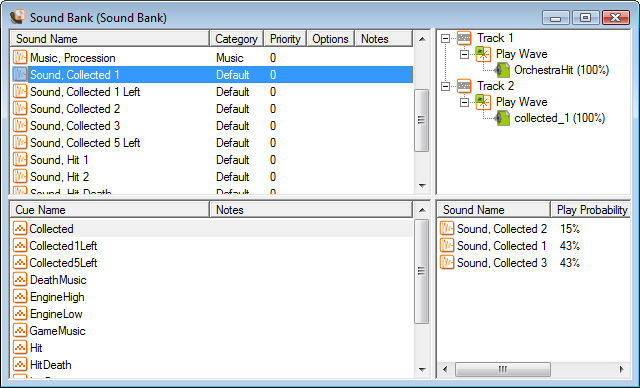Viewport: 640px width, 388px height.
Task: Click the collected_1 wave file icon
Action: pos(502,118)
